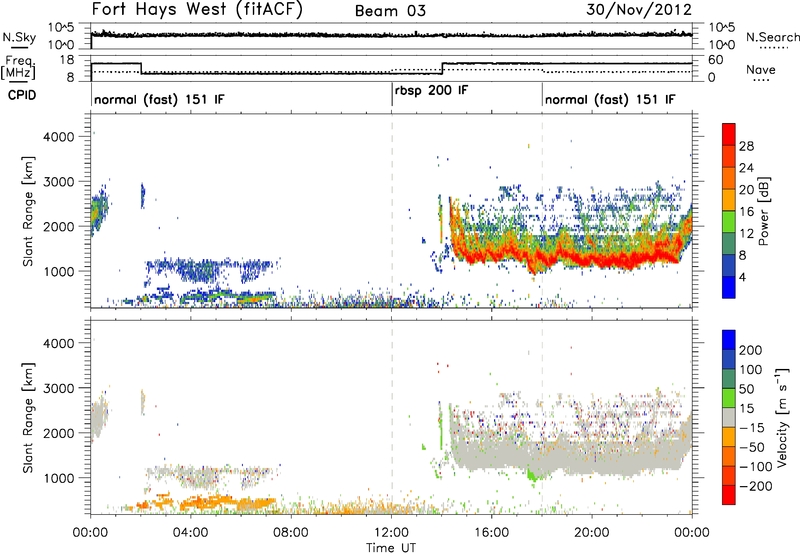
Task: Select the 'Velocity [m s-1]' color bar title
Action: pyautogui.click(x=782, y=417)
